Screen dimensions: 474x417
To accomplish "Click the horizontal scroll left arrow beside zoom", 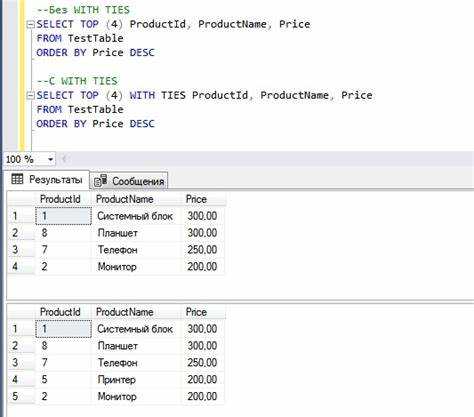I will pos(64,159).
